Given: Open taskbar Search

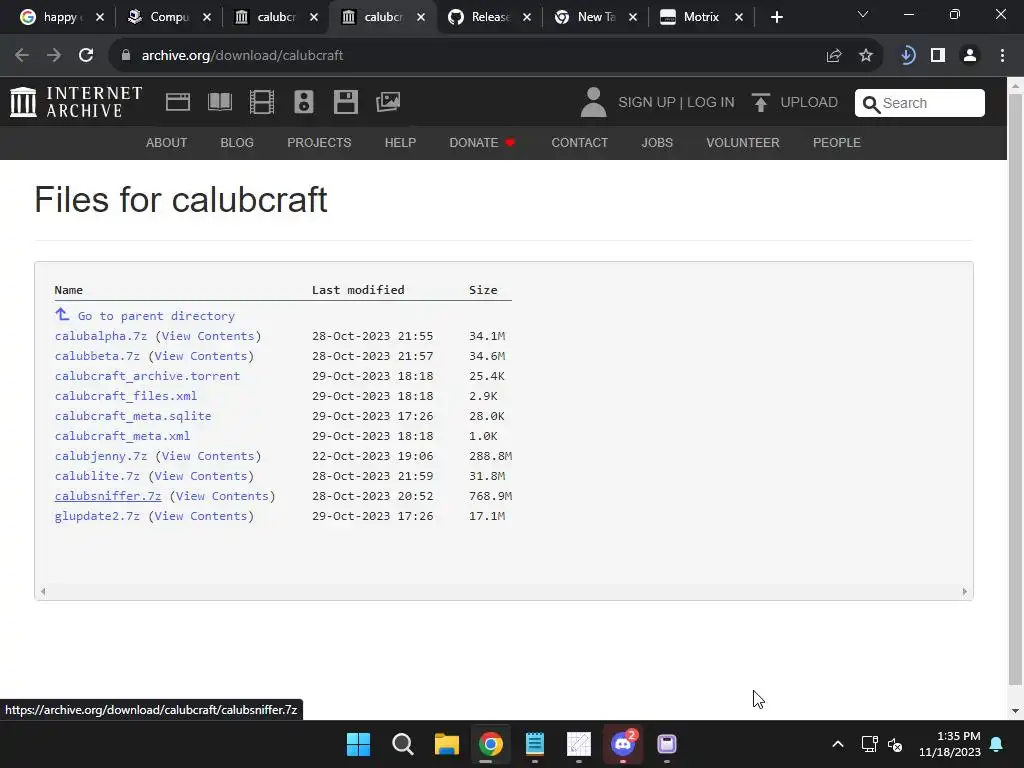Looking at the screenshot, I should click(403, 744).
